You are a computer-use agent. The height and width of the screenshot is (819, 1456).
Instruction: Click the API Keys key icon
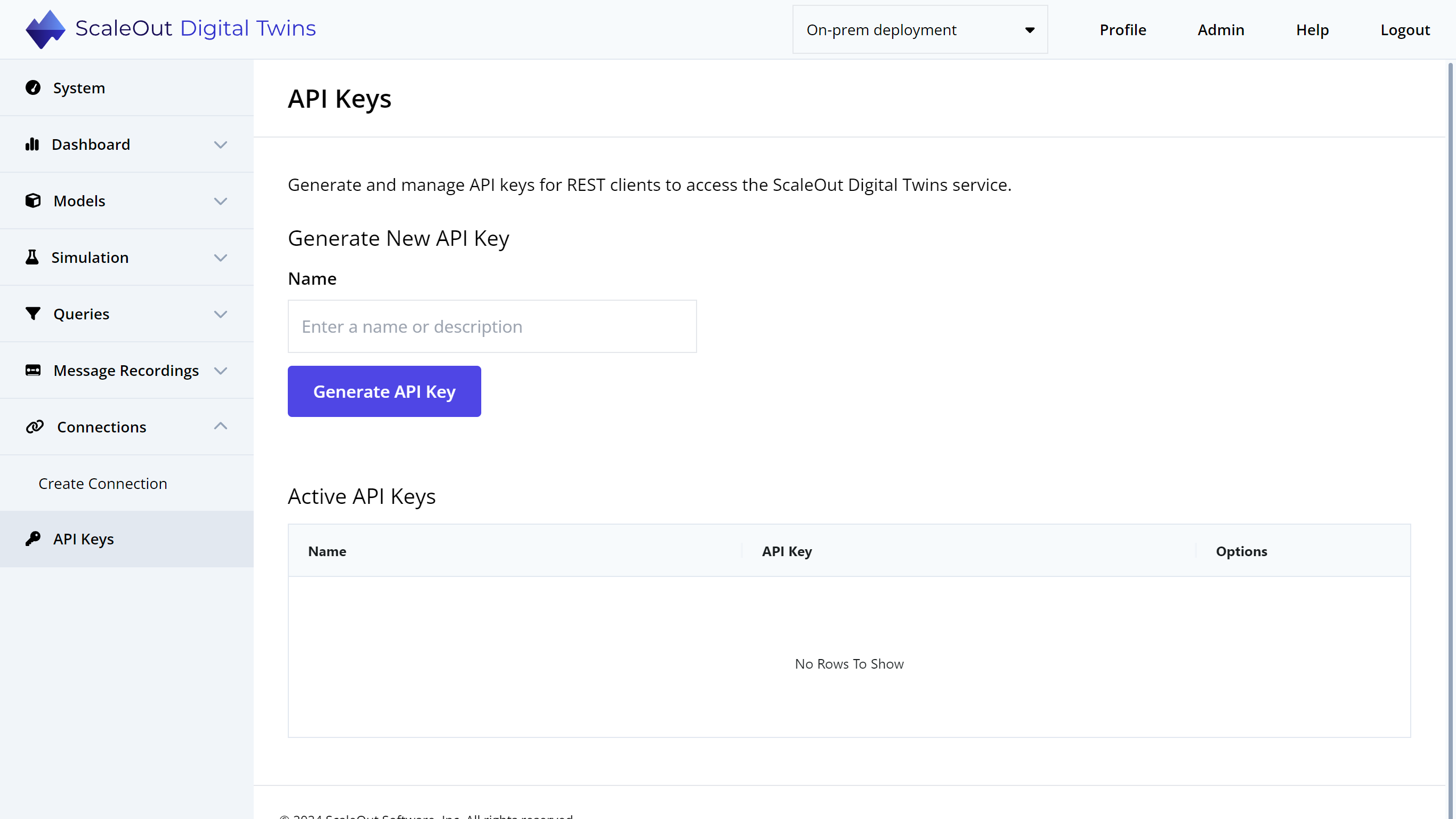(x=33, y=539)
